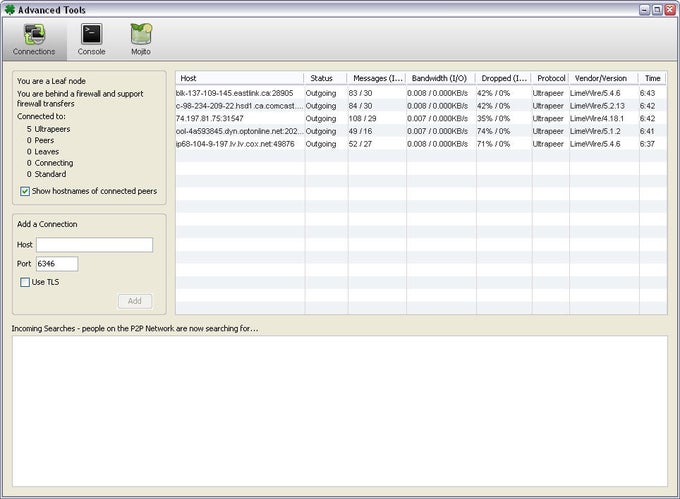Sort by Bandwidth (I/O) column header
This screenshot has width=680, height=499.
click(x=440, y=78)
